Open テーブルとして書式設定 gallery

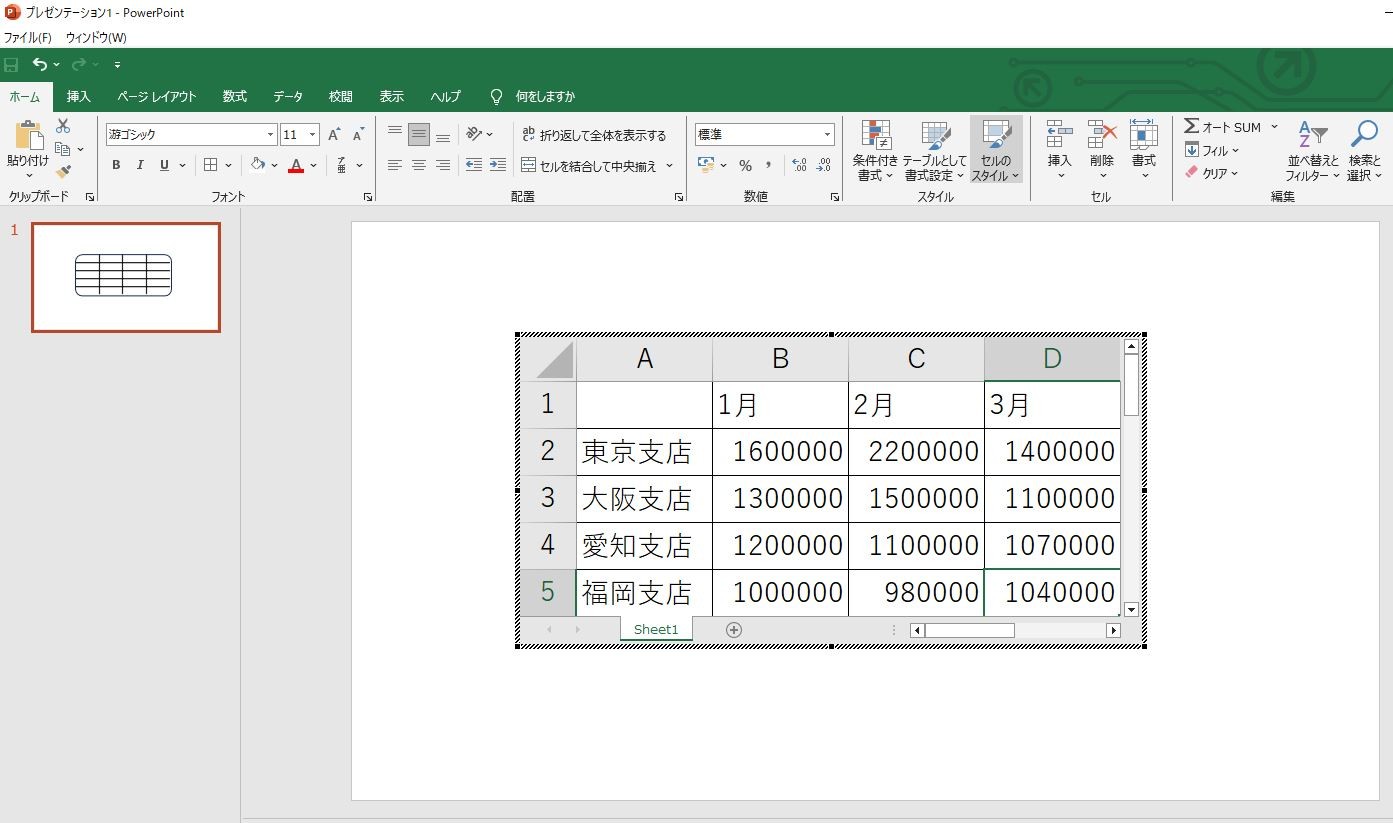click(935, 151)
